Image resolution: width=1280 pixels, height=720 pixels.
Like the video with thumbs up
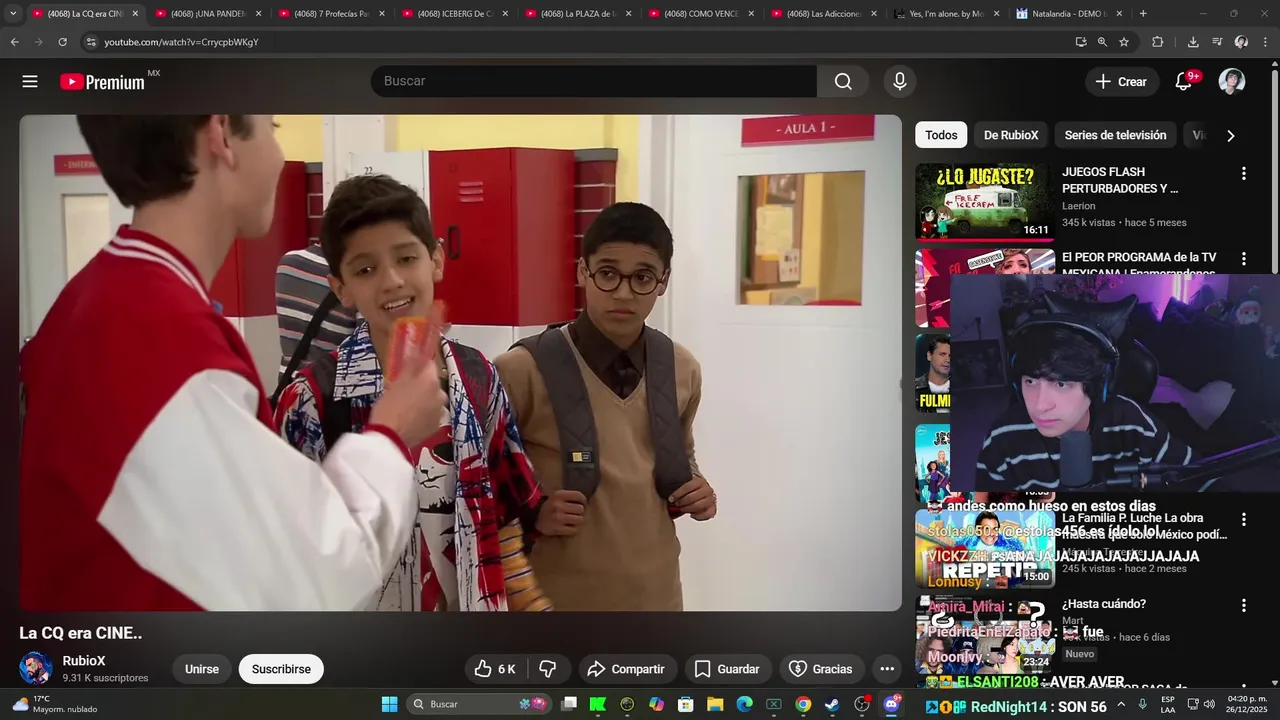(x=495, y=669)
